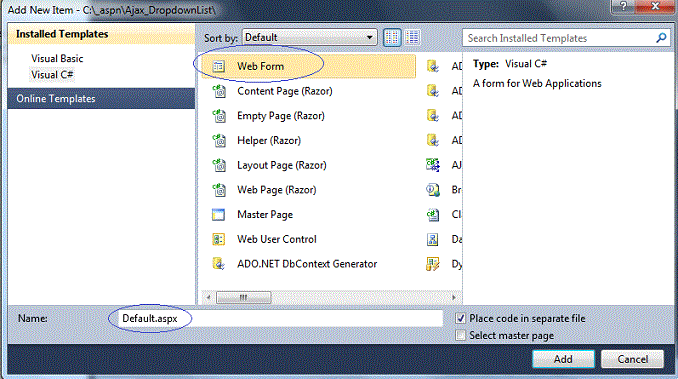Click the second-column icon beside Web Page
This screenshot has width=678, height=379.
(x=433, y=190)
